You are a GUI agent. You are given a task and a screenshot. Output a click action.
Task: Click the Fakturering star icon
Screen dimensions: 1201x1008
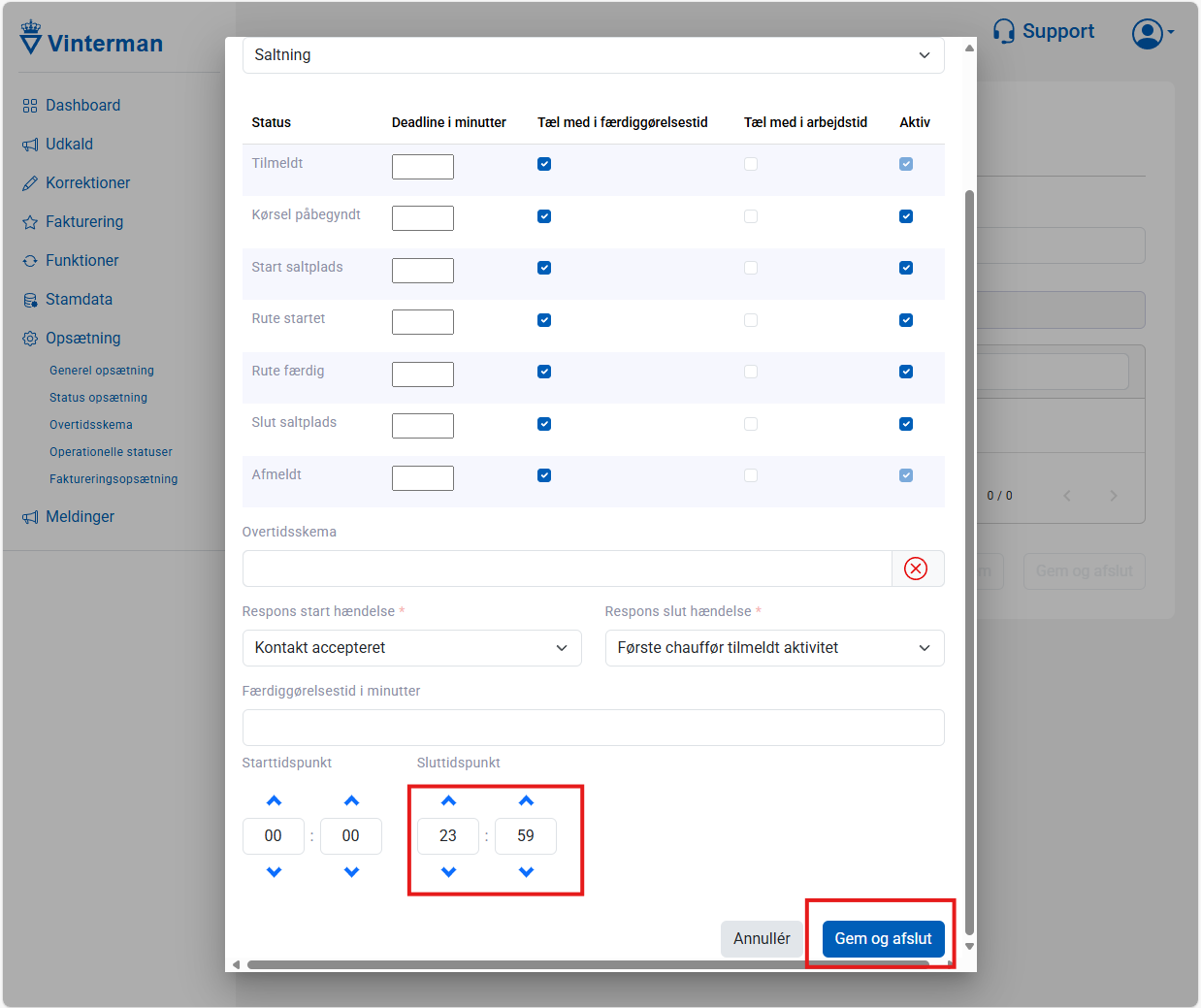[x=30, y=222]
